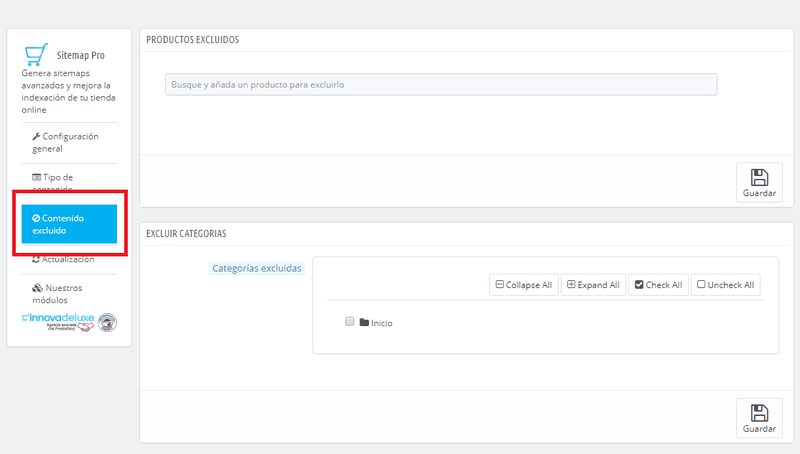Click the Categorías excluidas label
Viewport: 800px width, 454px height.
257,268
